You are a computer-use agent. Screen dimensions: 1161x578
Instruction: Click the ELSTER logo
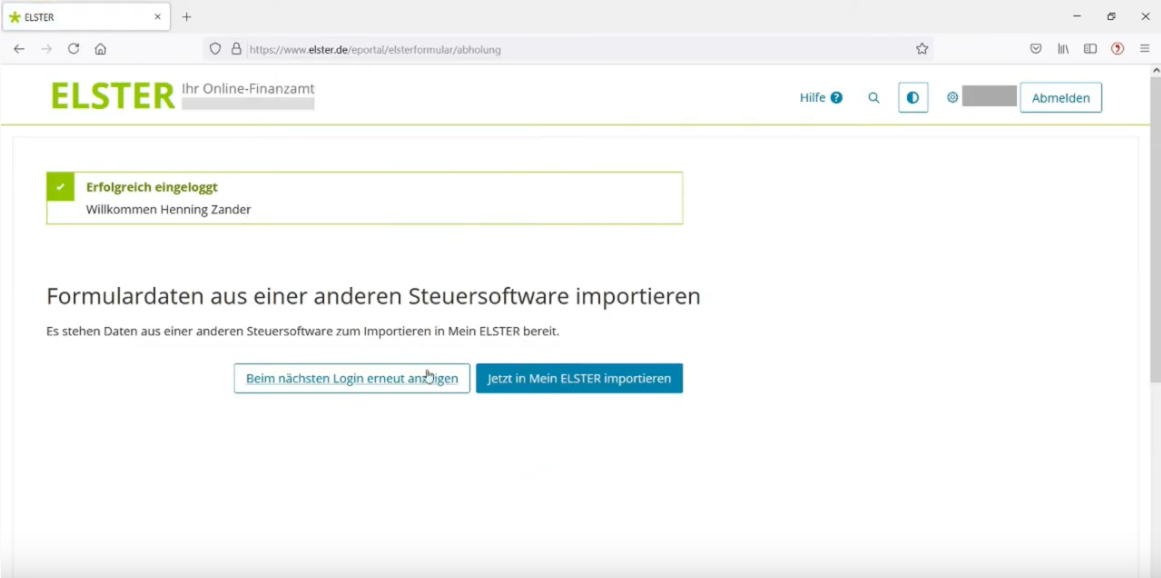pos(113,96)
